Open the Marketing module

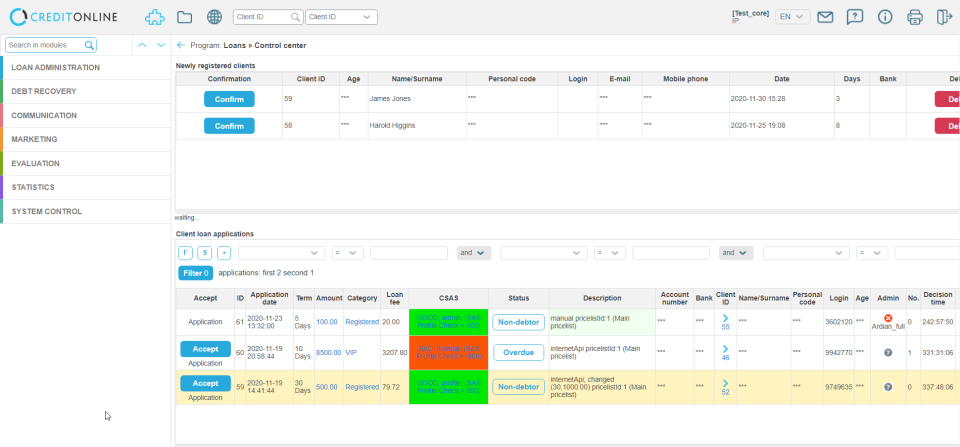click(x=86, y=139)
